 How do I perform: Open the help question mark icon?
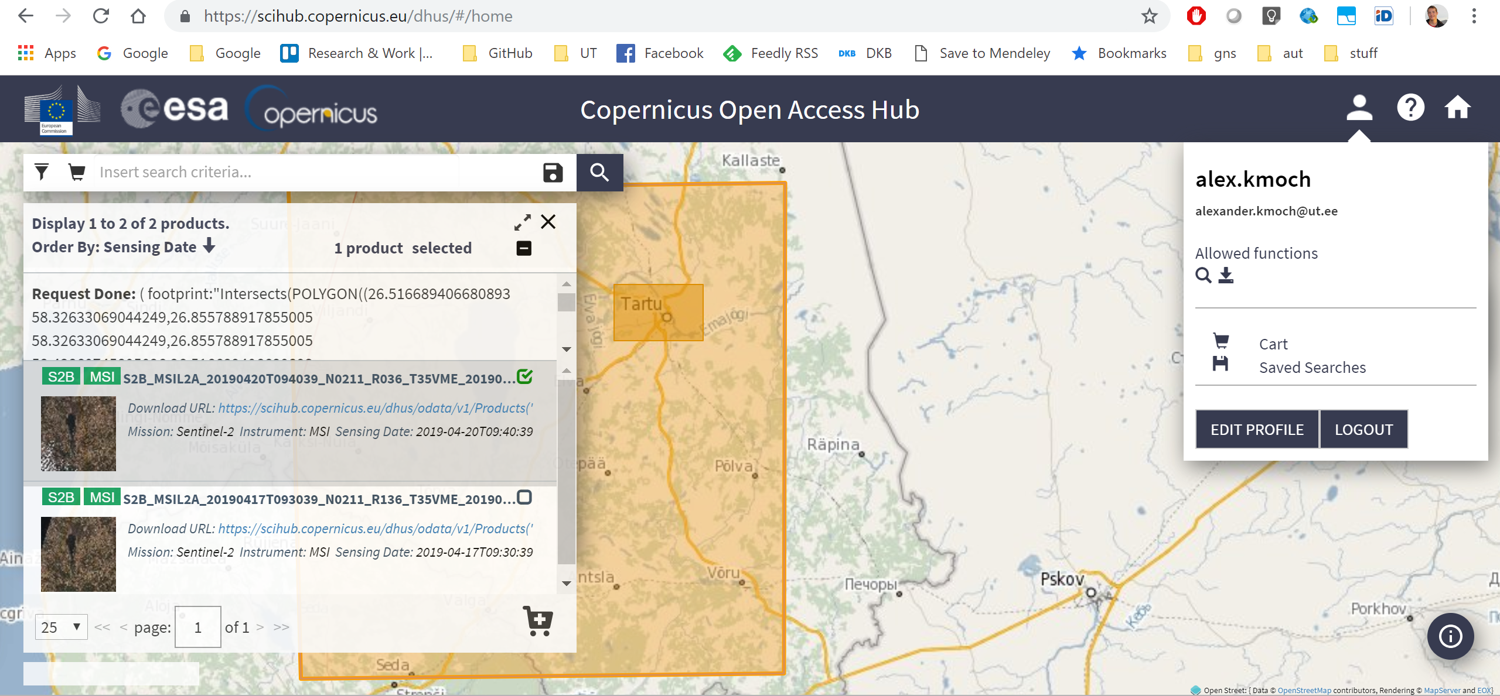1410,107
